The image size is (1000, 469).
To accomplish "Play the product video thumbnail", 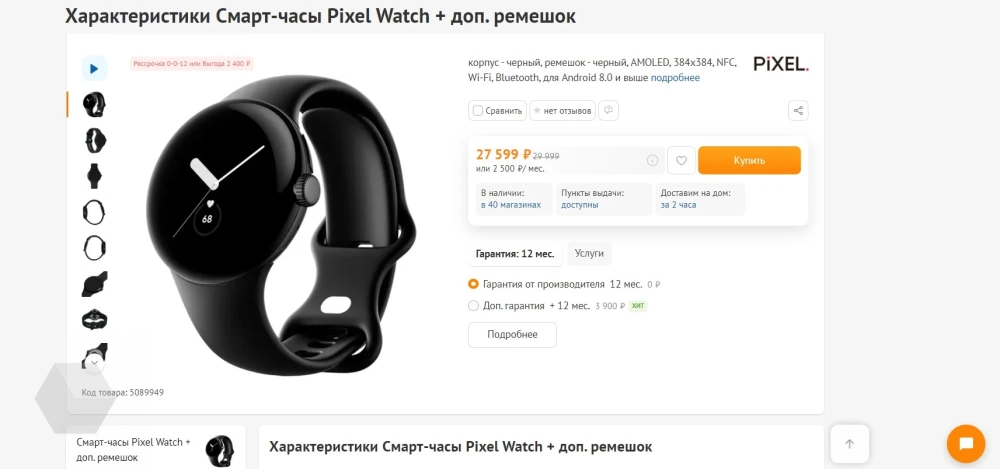I will [94, 68].
